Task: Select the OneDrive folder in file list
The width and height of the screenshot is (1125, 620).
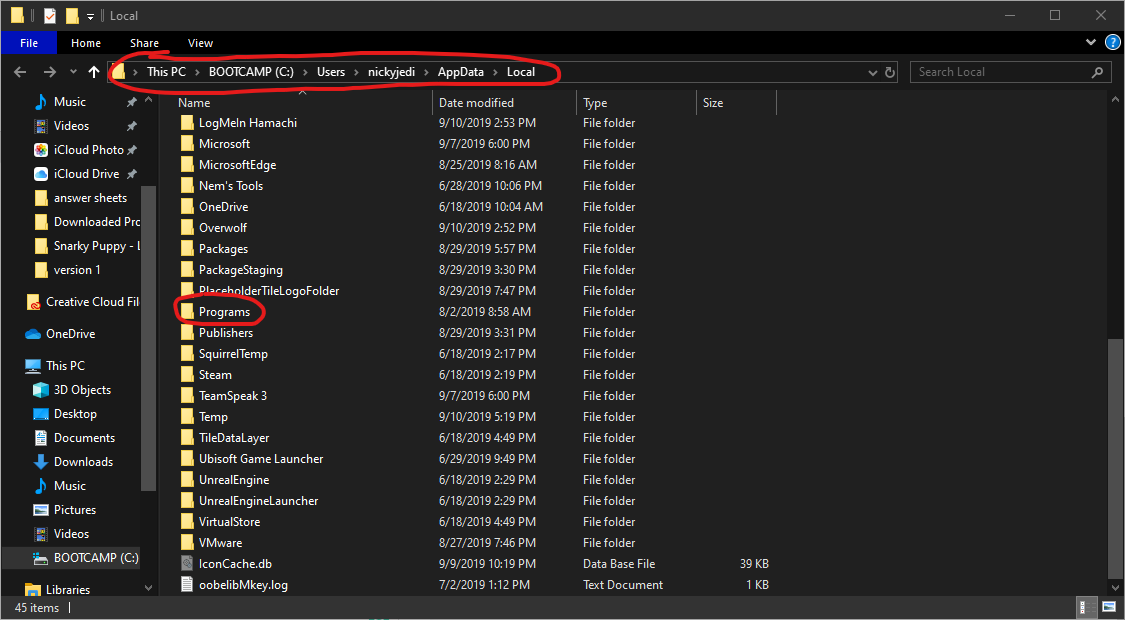Action: pos(223,207)
